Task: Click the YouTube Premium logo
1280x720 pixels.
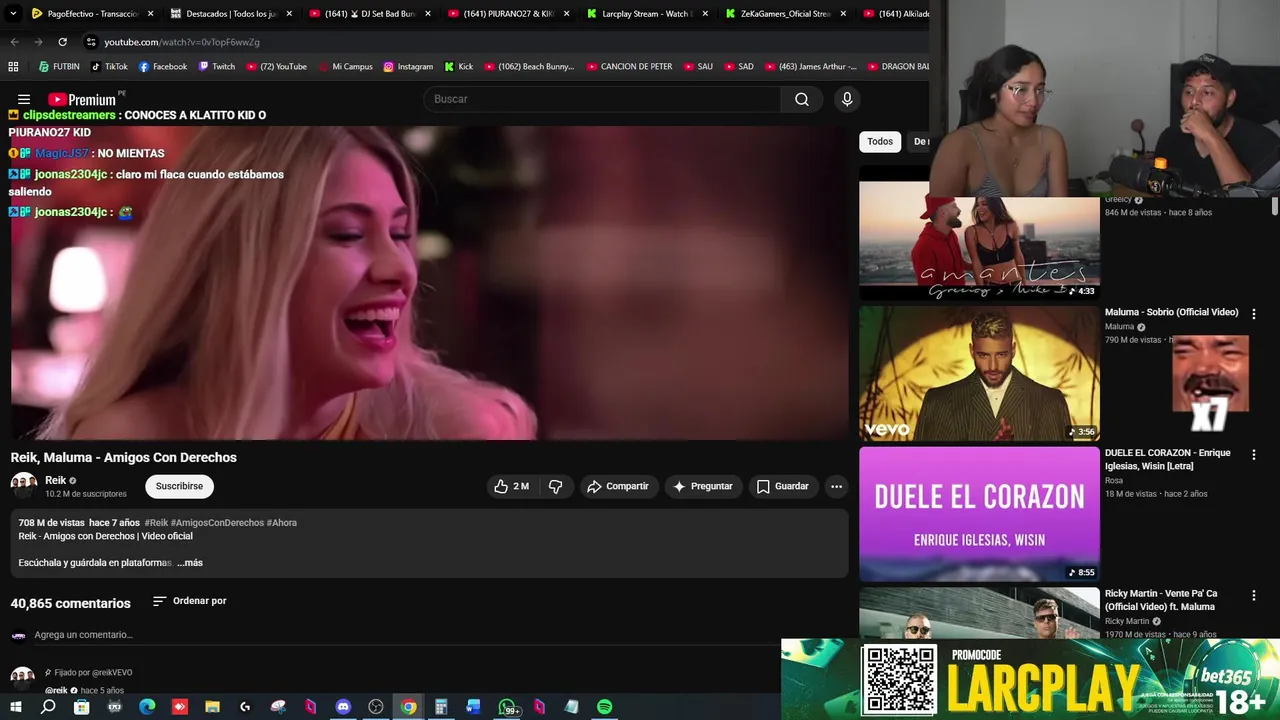Action: [x=84, y=99]
